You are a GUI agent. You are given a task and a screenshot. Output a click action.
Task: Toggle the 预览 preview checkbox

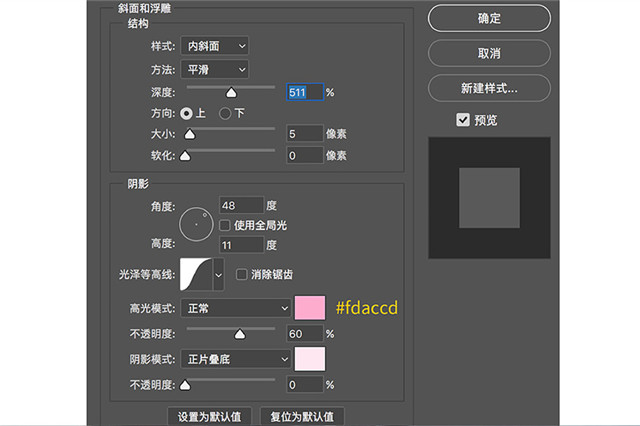(463, 120)
